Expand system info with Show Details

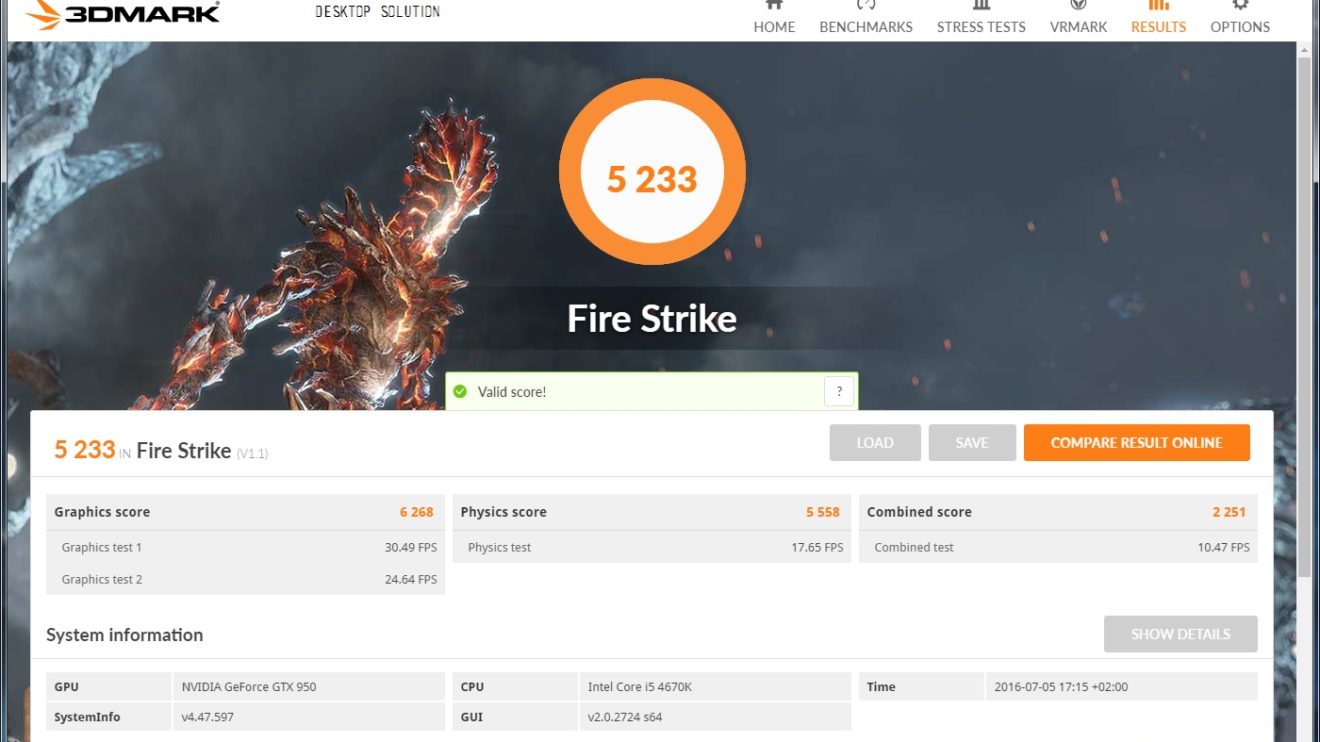[1181, 634]
